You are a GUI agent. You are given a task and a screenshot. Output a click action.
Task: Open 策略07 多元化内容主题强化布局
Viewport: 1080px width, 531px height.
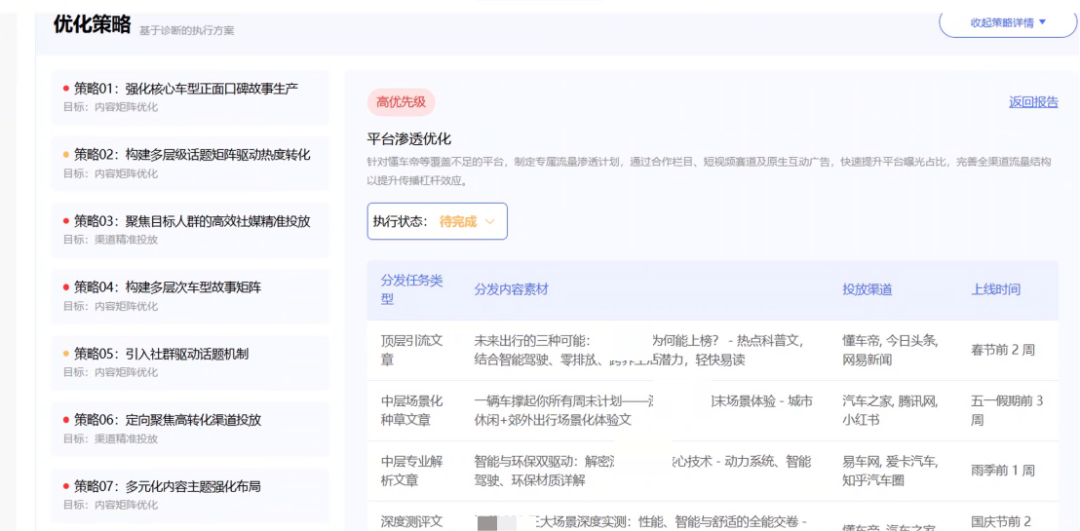tap(167, 487)
